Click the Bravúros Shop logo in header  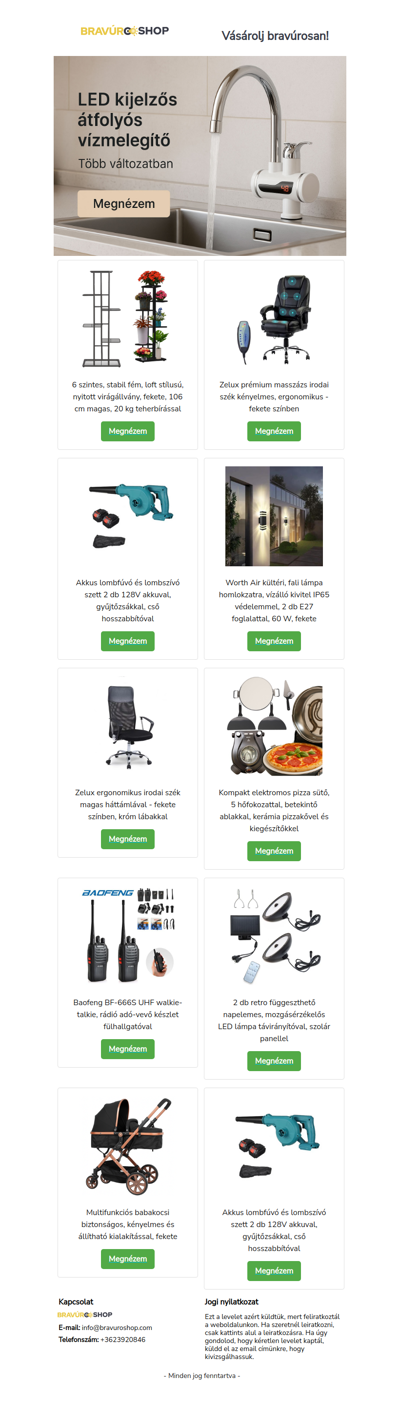pos(125,31)
